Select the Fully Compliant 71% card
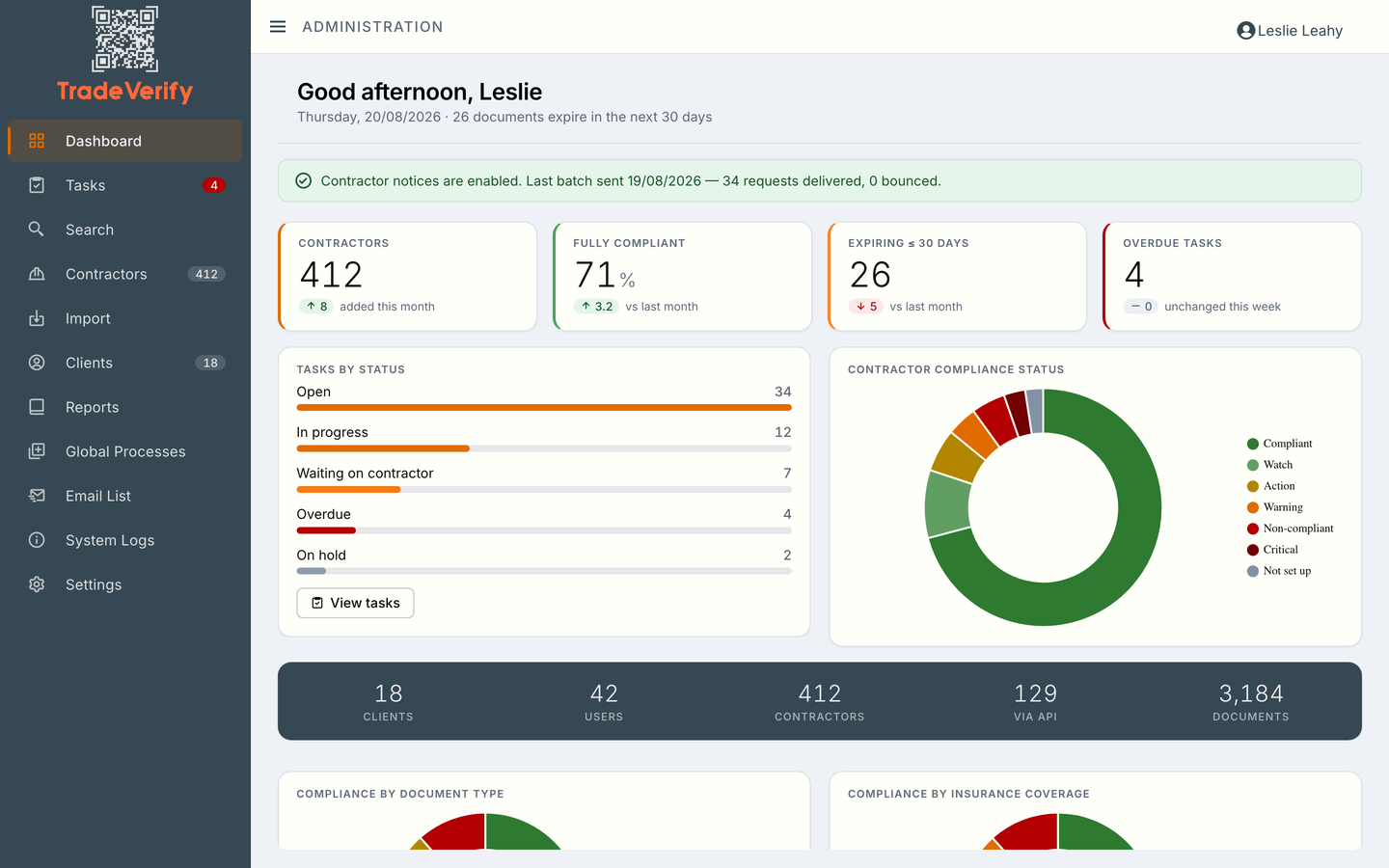The width and height of the screenshot is (1389, 868). tap(682, 277)
